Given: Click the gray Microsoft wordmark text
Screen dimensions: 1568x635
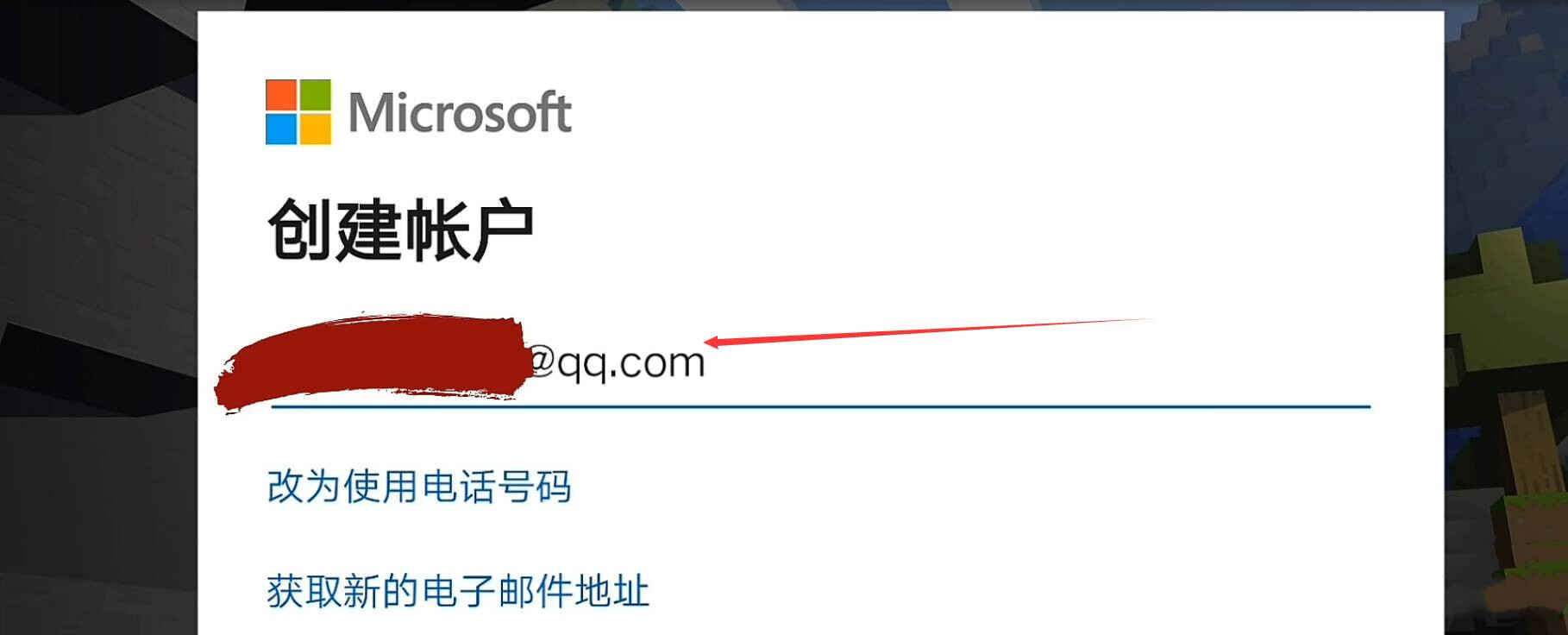Looking at the screenshot, I should point(460,113).
